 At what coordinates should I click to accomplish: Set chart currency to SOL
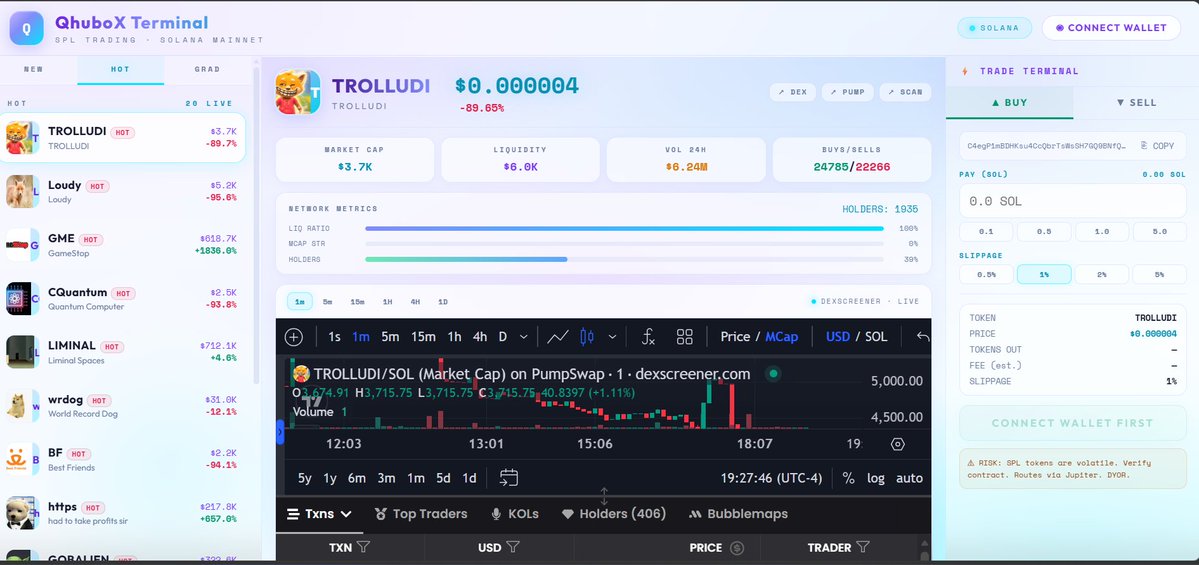[876, 336]
